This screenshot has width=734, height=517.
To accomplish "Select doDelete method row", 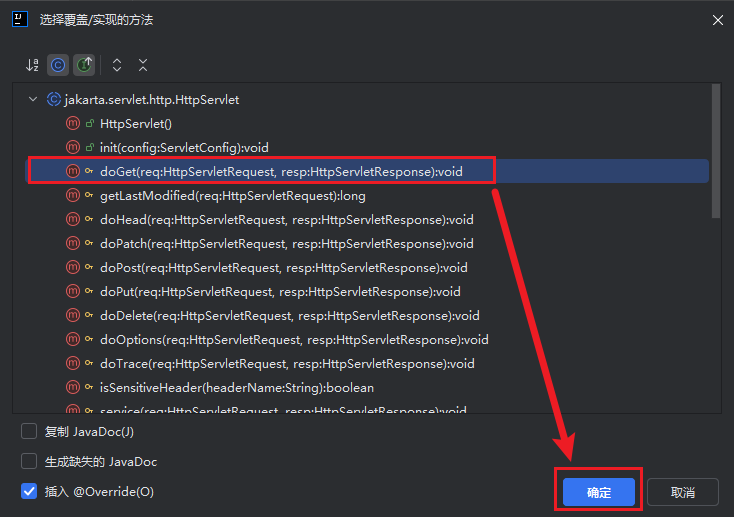I will (x=367, y=316).
